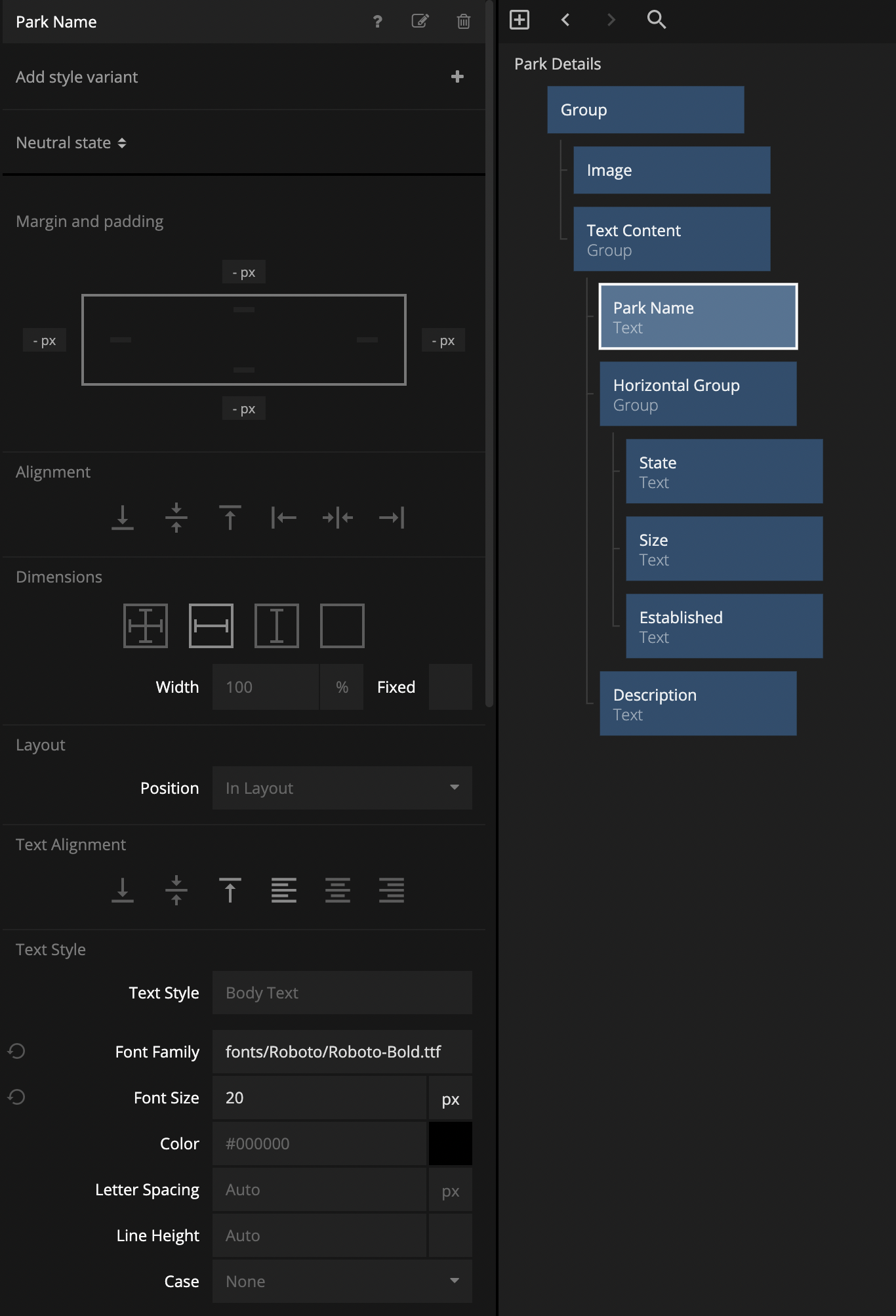Screen dimensions: 896x1316
Task: Align element to bottom in Alignment section
Action: point(123,518)
